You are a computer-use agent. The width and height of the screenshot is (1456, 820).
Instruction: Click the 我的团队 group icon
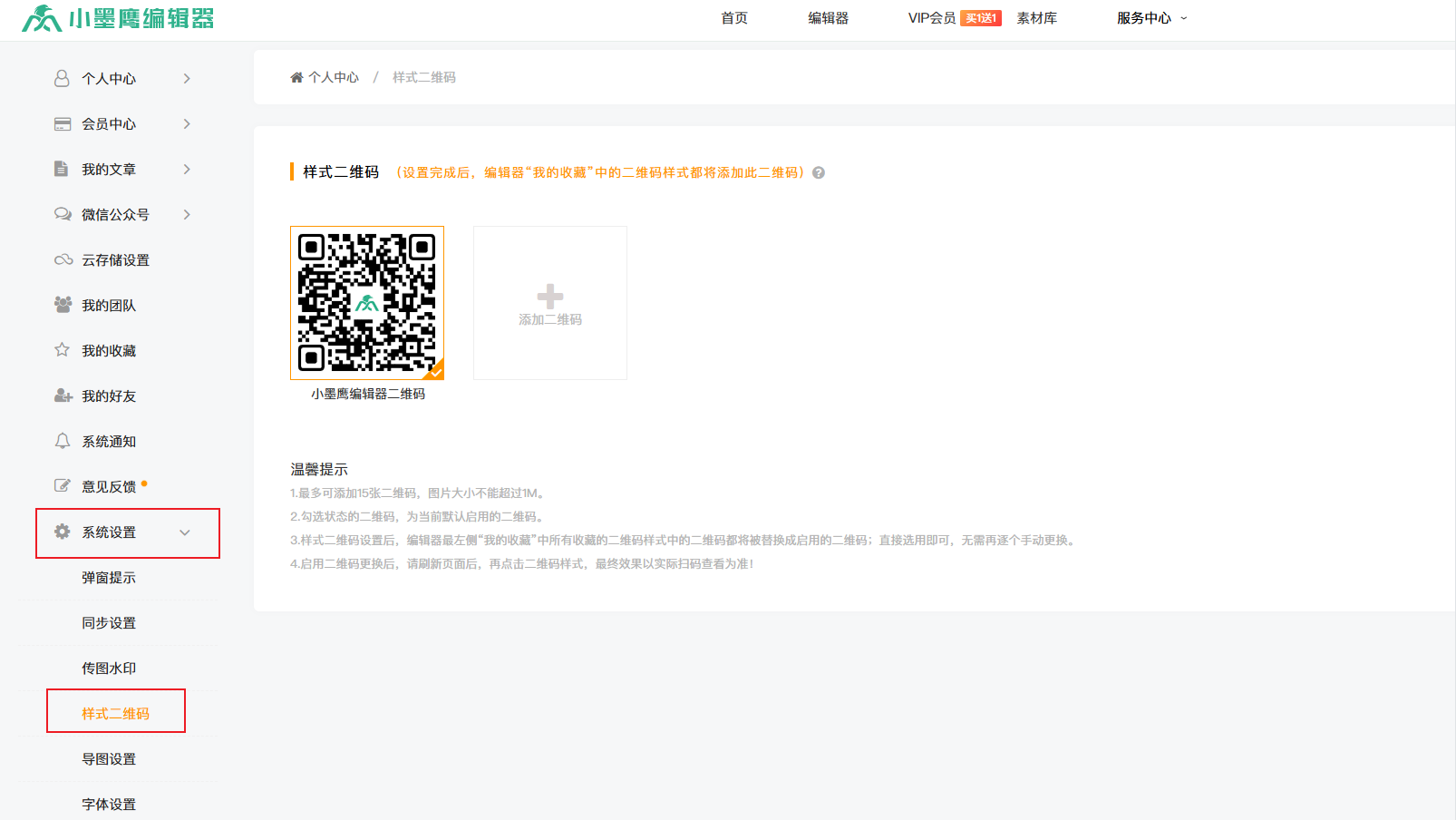point(63,305)
